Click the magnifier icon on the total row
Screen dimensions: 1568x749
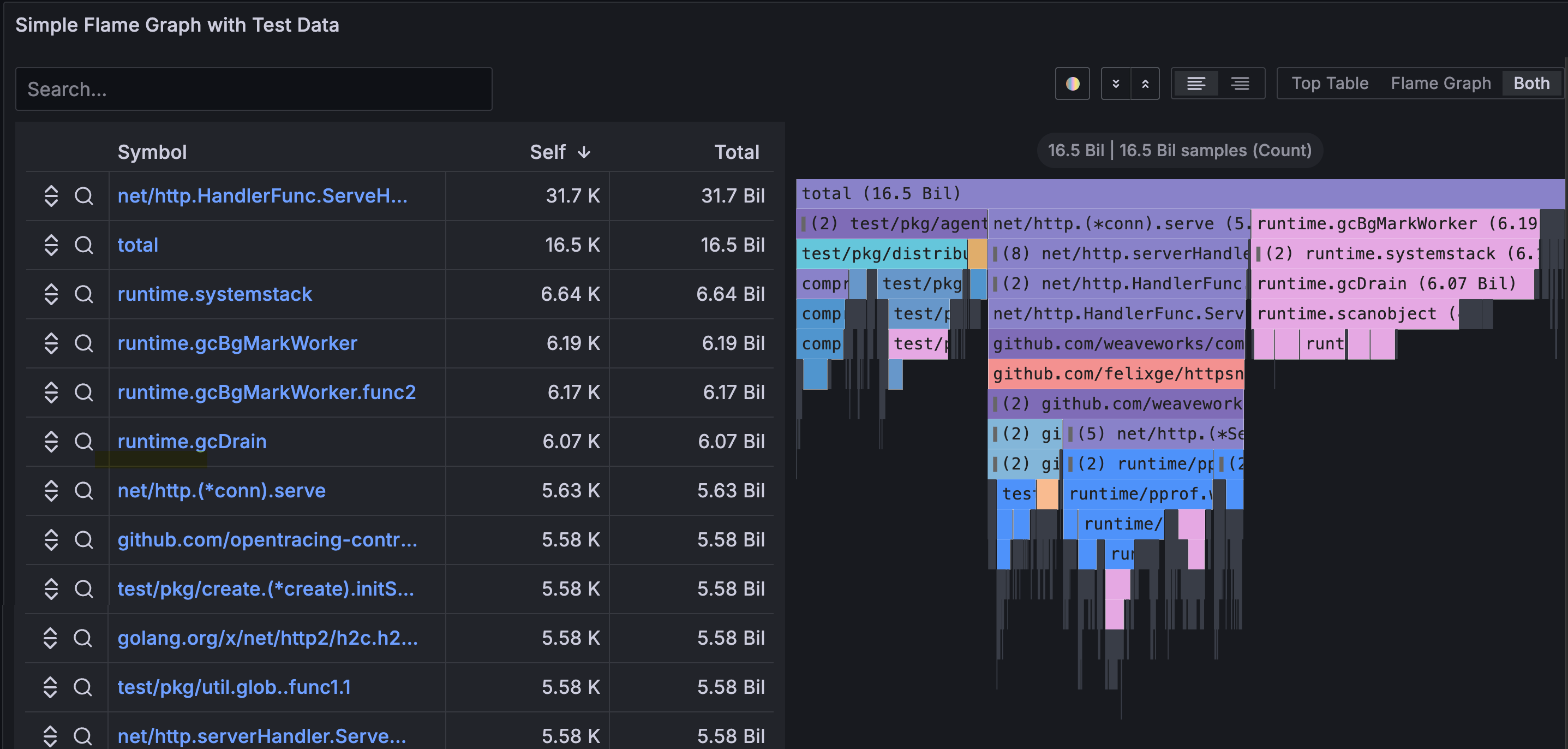pyautogui.click(x=84, y=245)
